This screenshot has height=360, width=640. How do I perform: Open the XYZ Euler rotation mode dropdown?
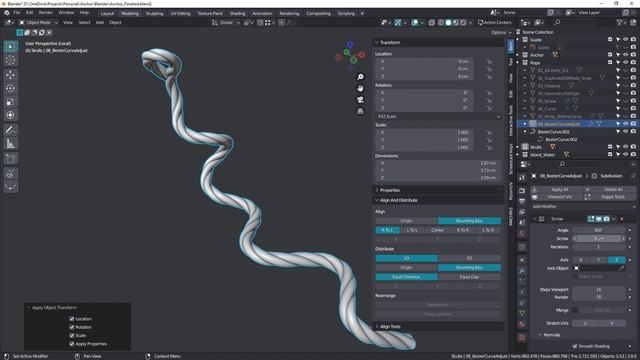point(438,117)
